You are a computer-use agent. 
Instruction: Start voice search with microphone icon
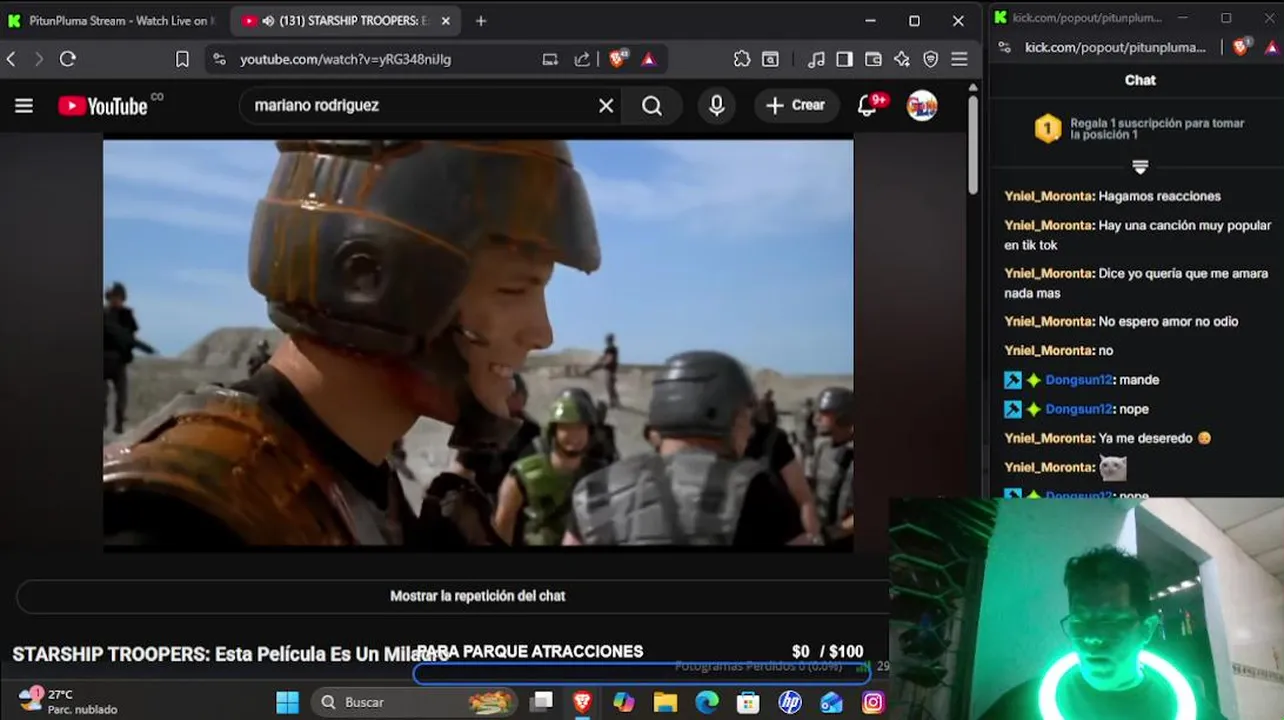[716, 105]
